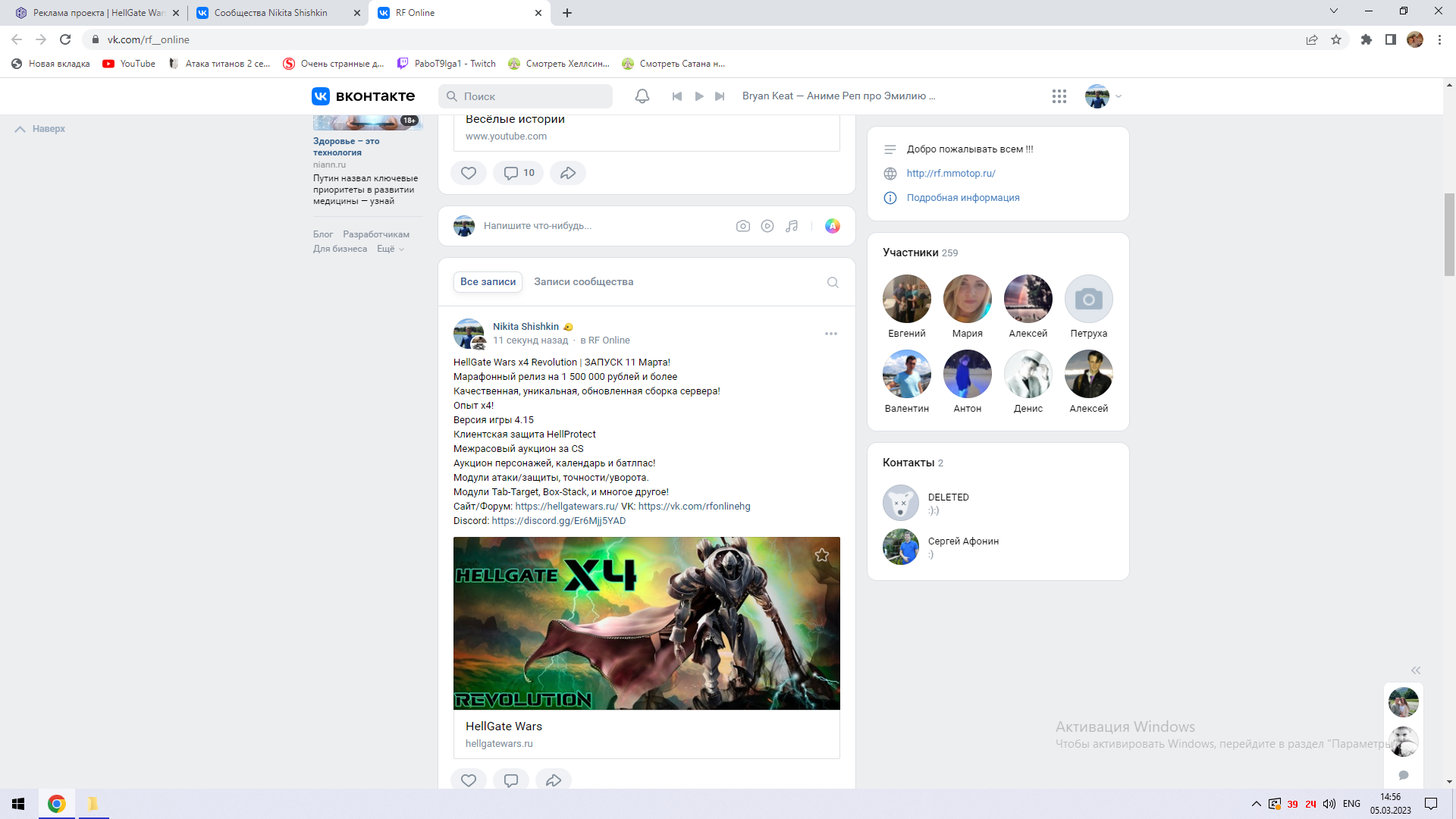Select the Все записи tab
The image size is (1456, 819).
pos(488,282)
